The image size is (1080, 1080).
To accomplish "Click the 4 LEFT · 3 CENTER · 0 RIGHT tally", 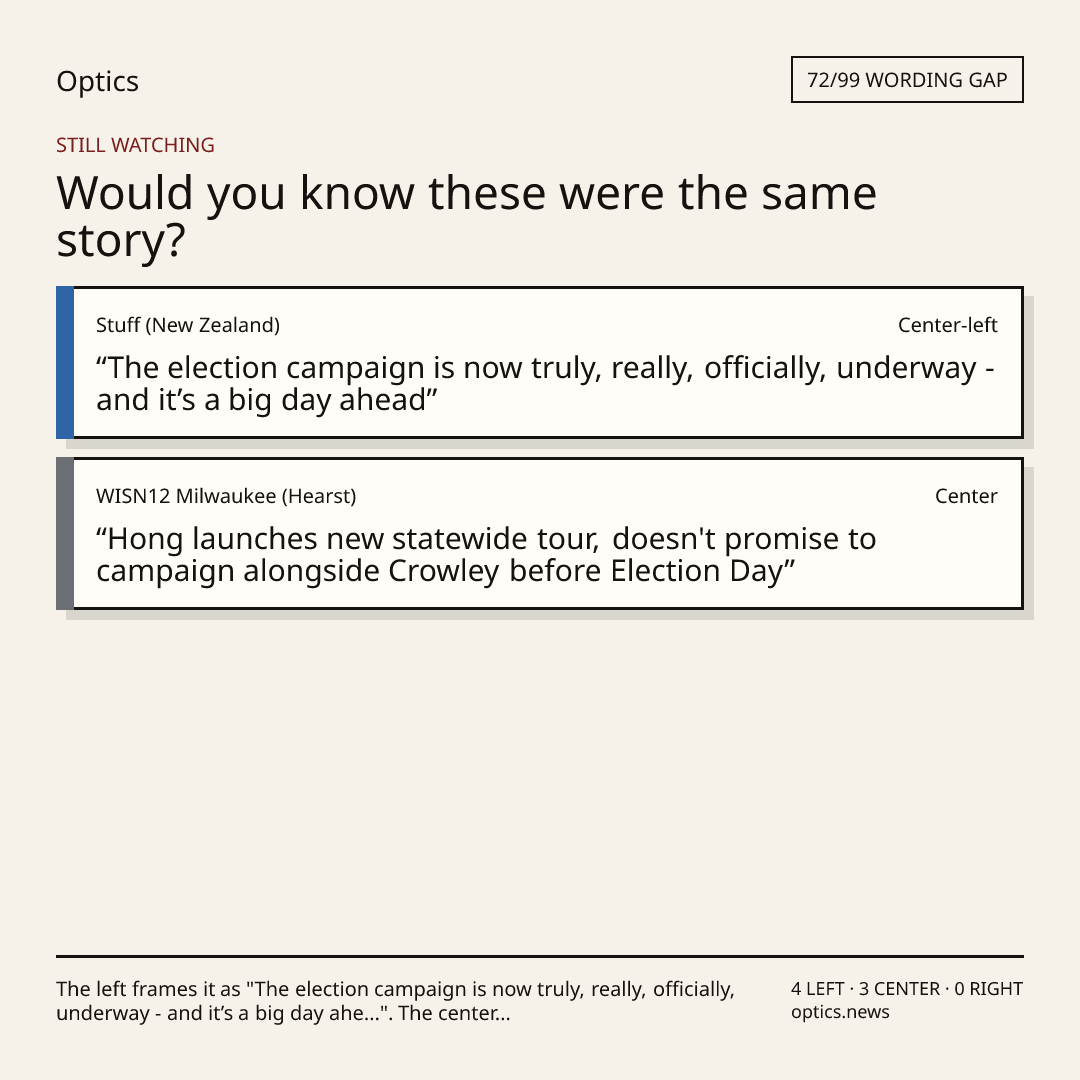I will pyautogui.click(x=906, y=989).
